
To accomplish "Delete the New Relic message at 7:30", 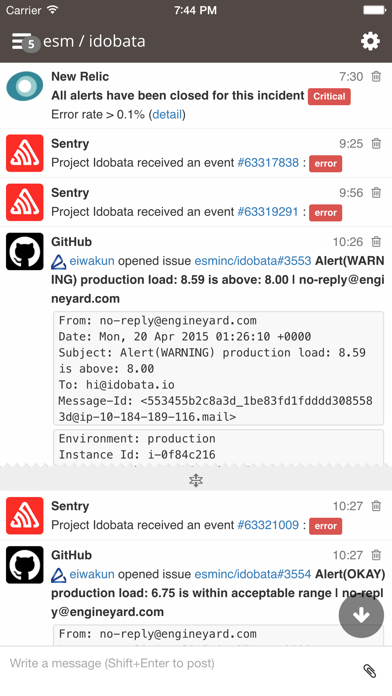I will click(x=376, y=76).
